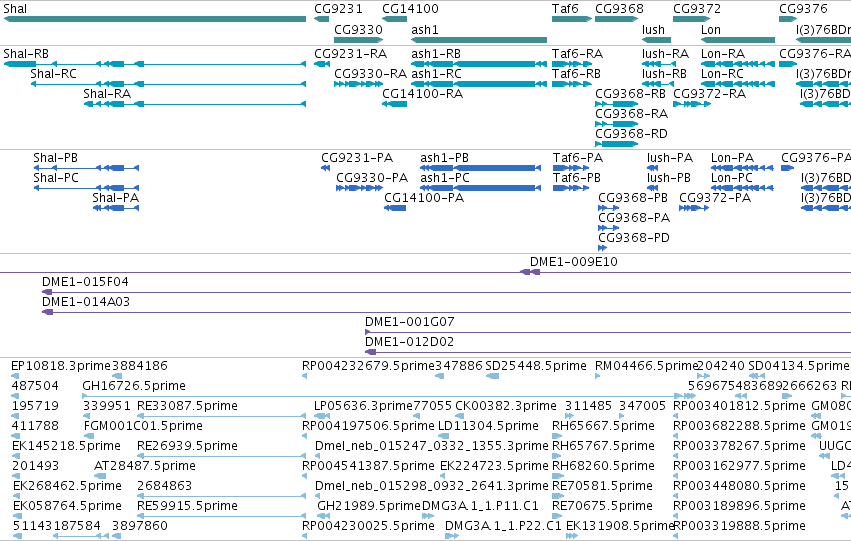Select the CG9368 gene feature
Image resolution: width=851 pixels, height=541 pixels.
tap(617, 19)
